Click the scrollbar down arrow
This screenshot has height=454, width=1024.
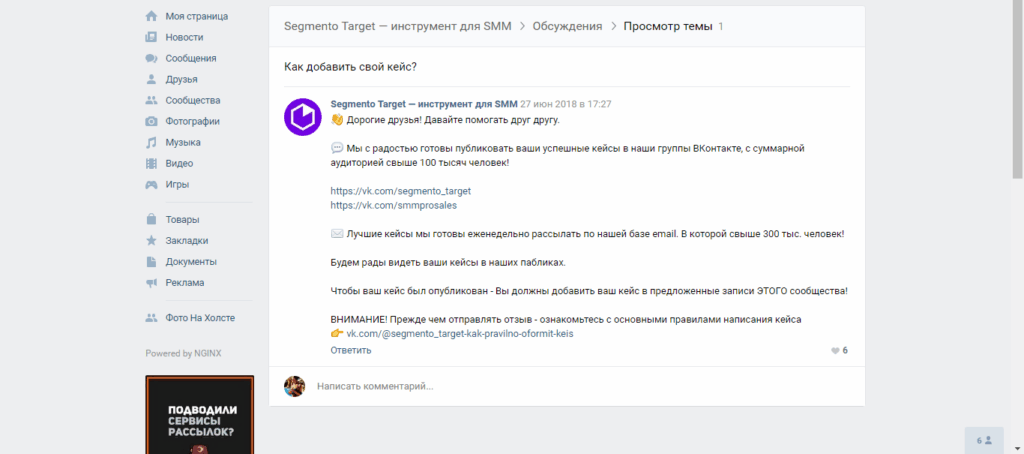click(1017, 448)
